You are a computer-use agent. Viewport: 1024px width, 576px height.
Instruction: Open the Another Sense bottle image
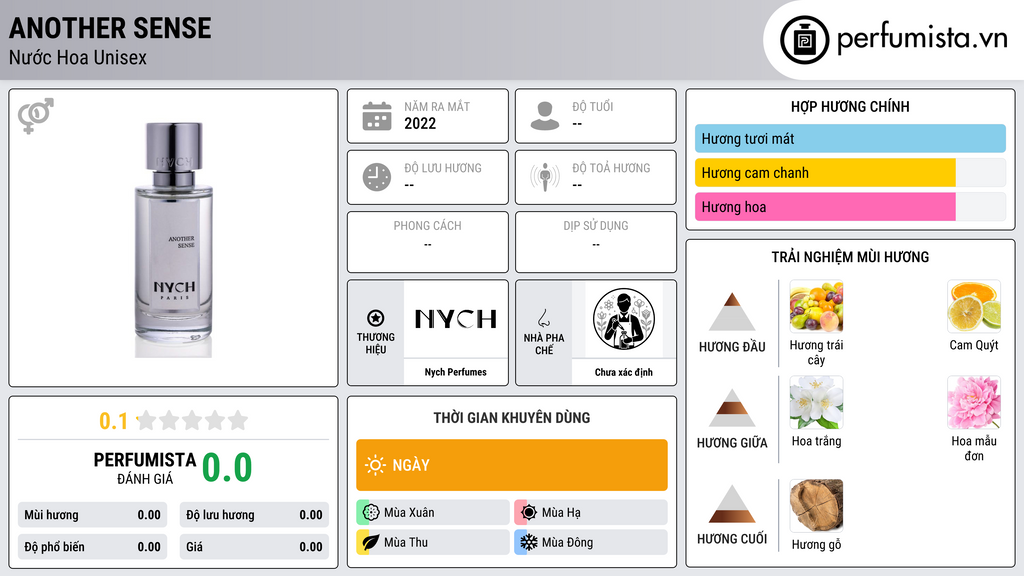point(174,239)
